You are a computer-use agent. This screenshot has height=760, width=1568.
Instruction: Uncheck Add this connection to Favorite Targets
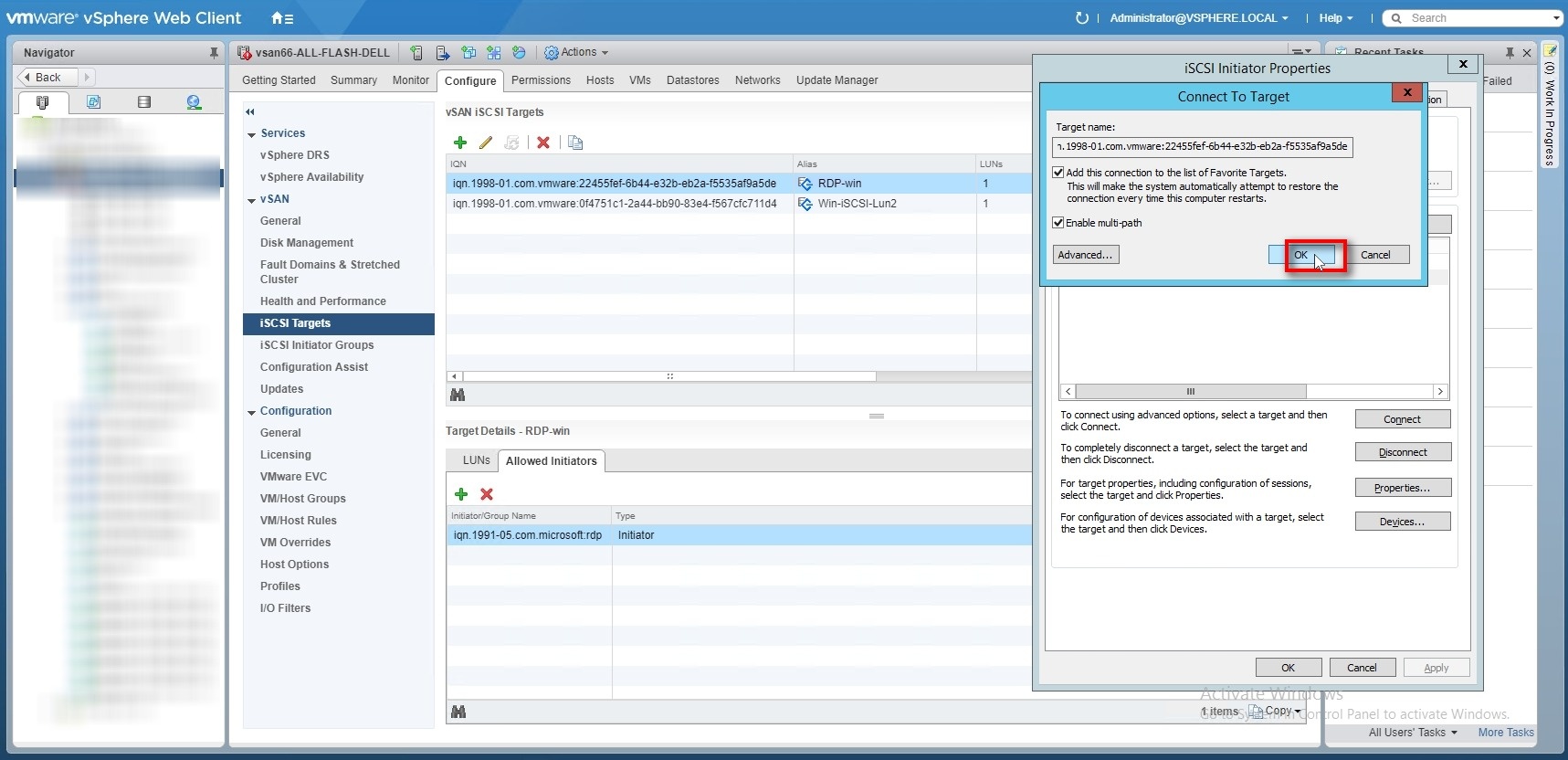1058,173
